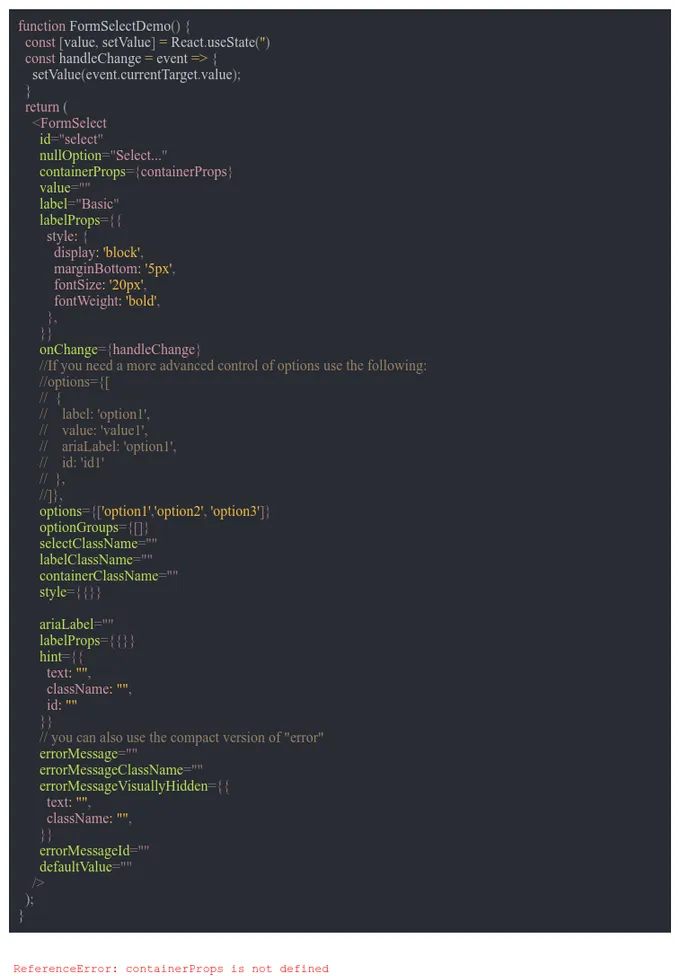The image size is (680, 976).
Task: Click the options array with option1 option2 option3
Action: pos(154,512)
